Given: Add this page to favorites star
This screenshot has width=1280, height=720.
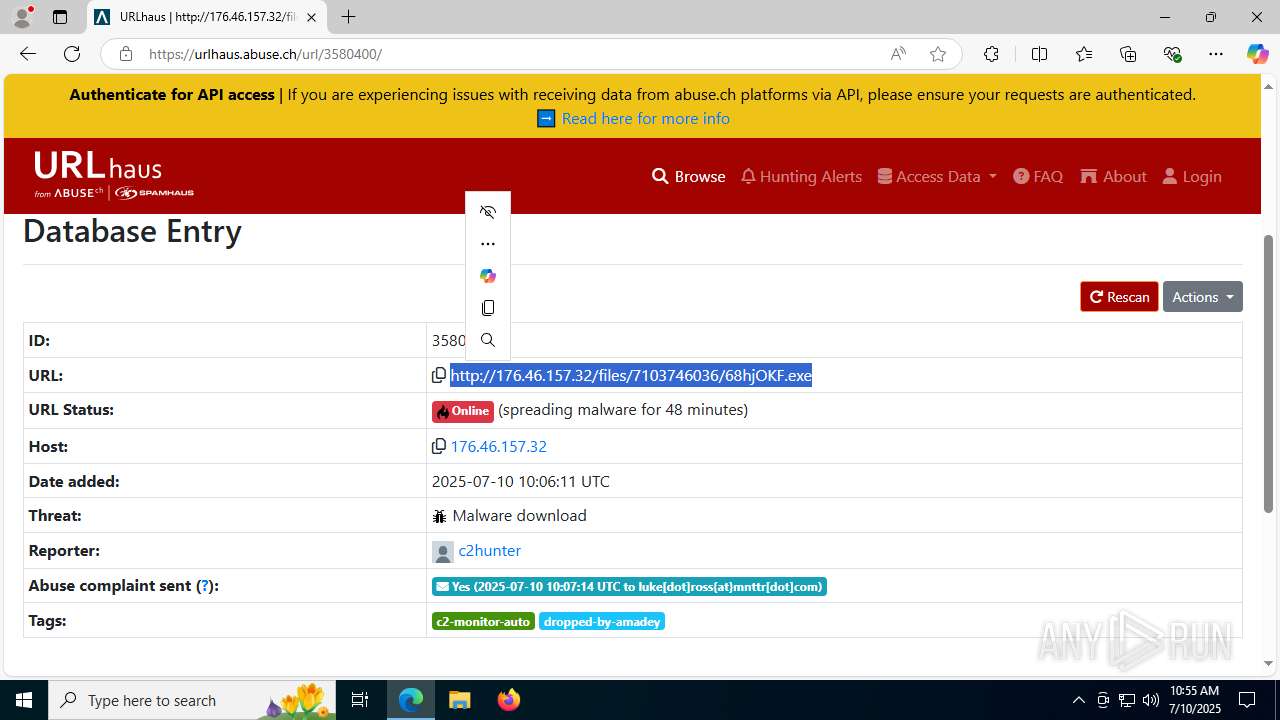Looking at the screenshot, I should 937,54.
